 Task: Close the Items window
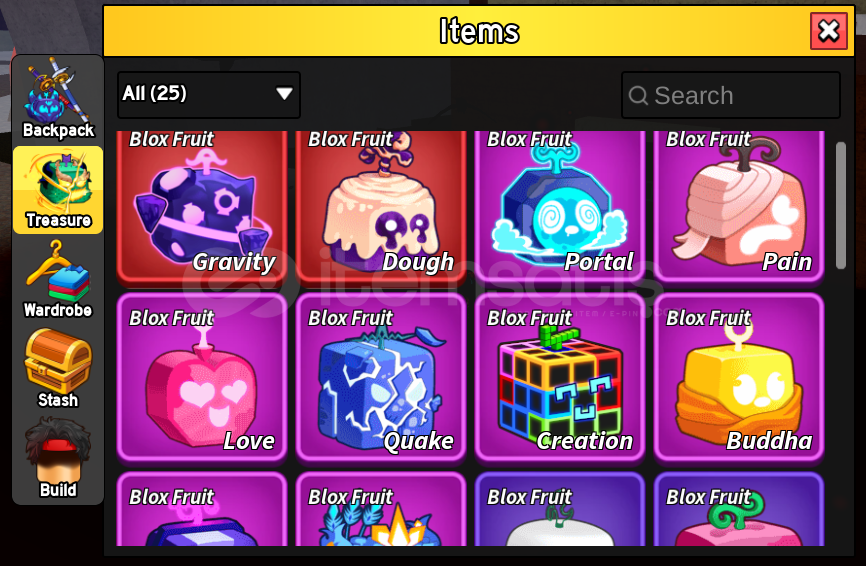(828, 31)
